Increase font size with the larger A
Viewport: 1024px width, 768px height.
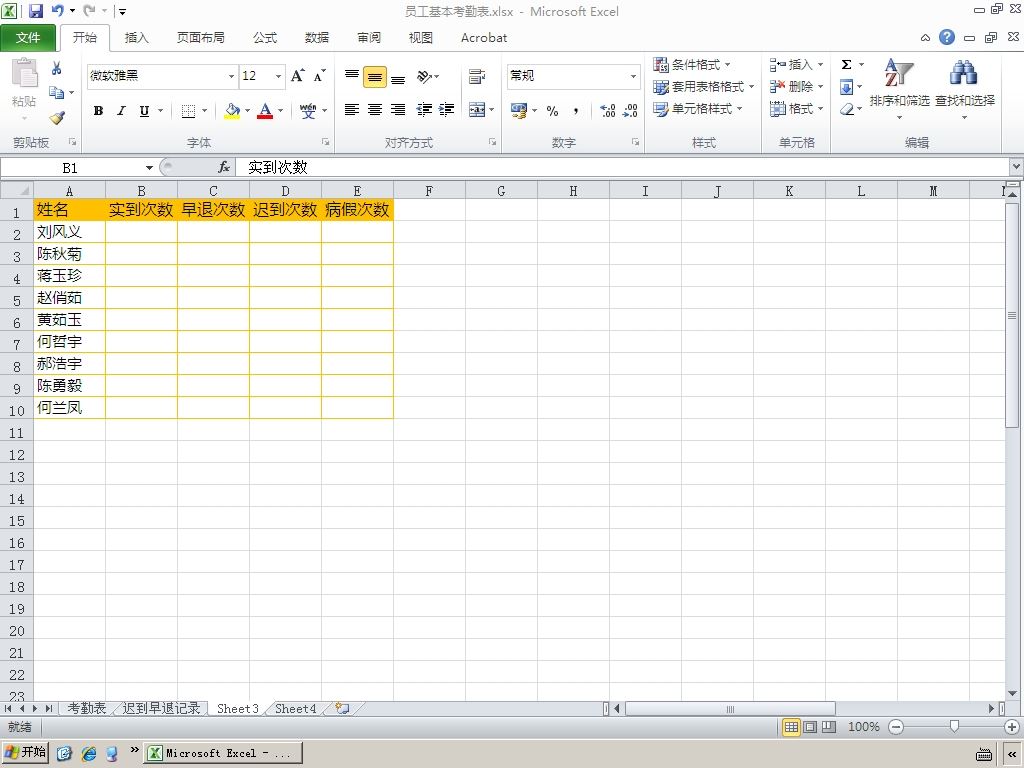click(x=298, y=76)
